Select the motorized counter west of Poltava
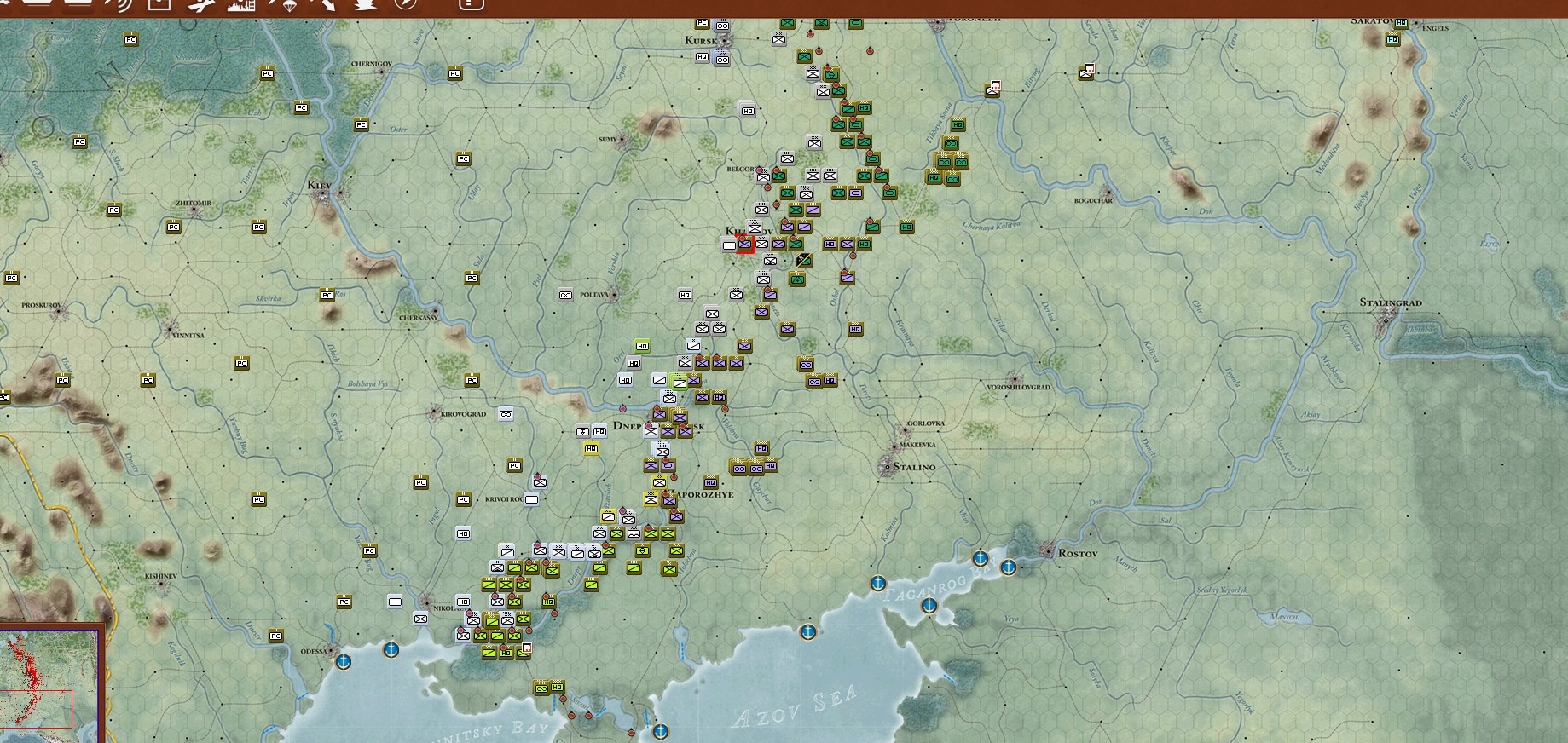This screenshot has height=743, width=1568. click(565, 296)
